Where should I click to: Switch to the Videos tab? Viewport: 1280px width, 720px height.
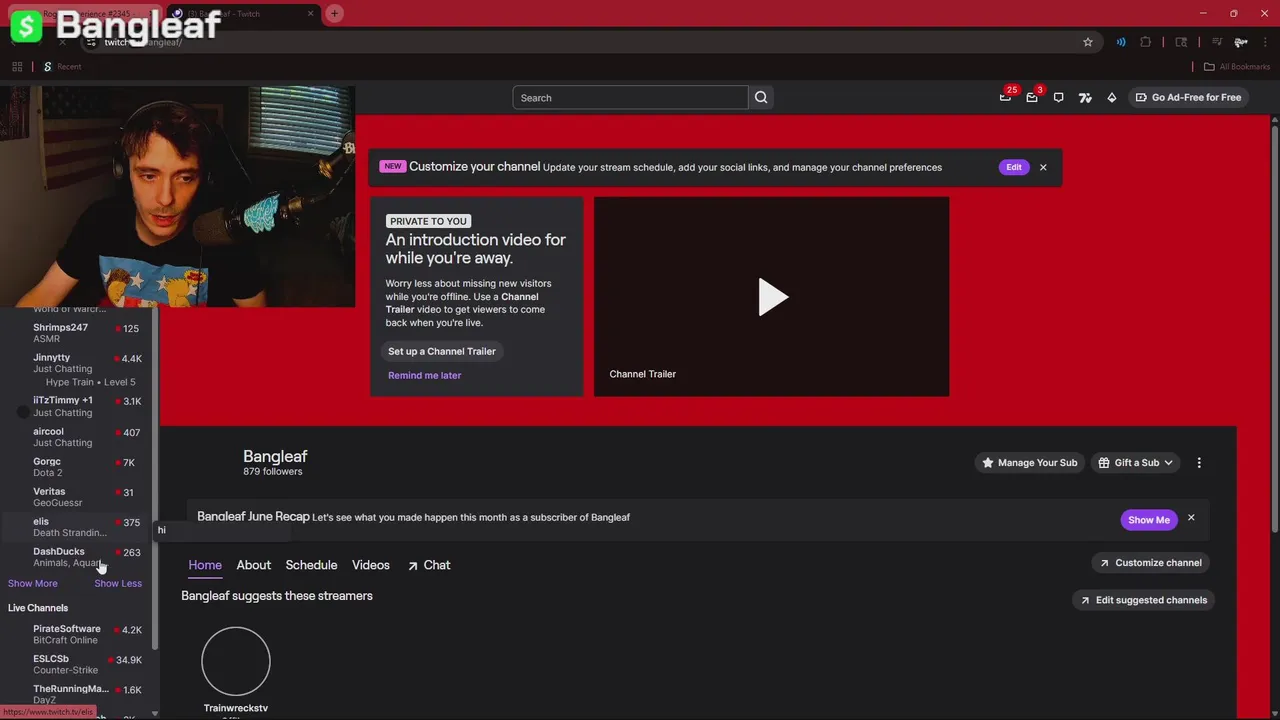click(371, 565)
